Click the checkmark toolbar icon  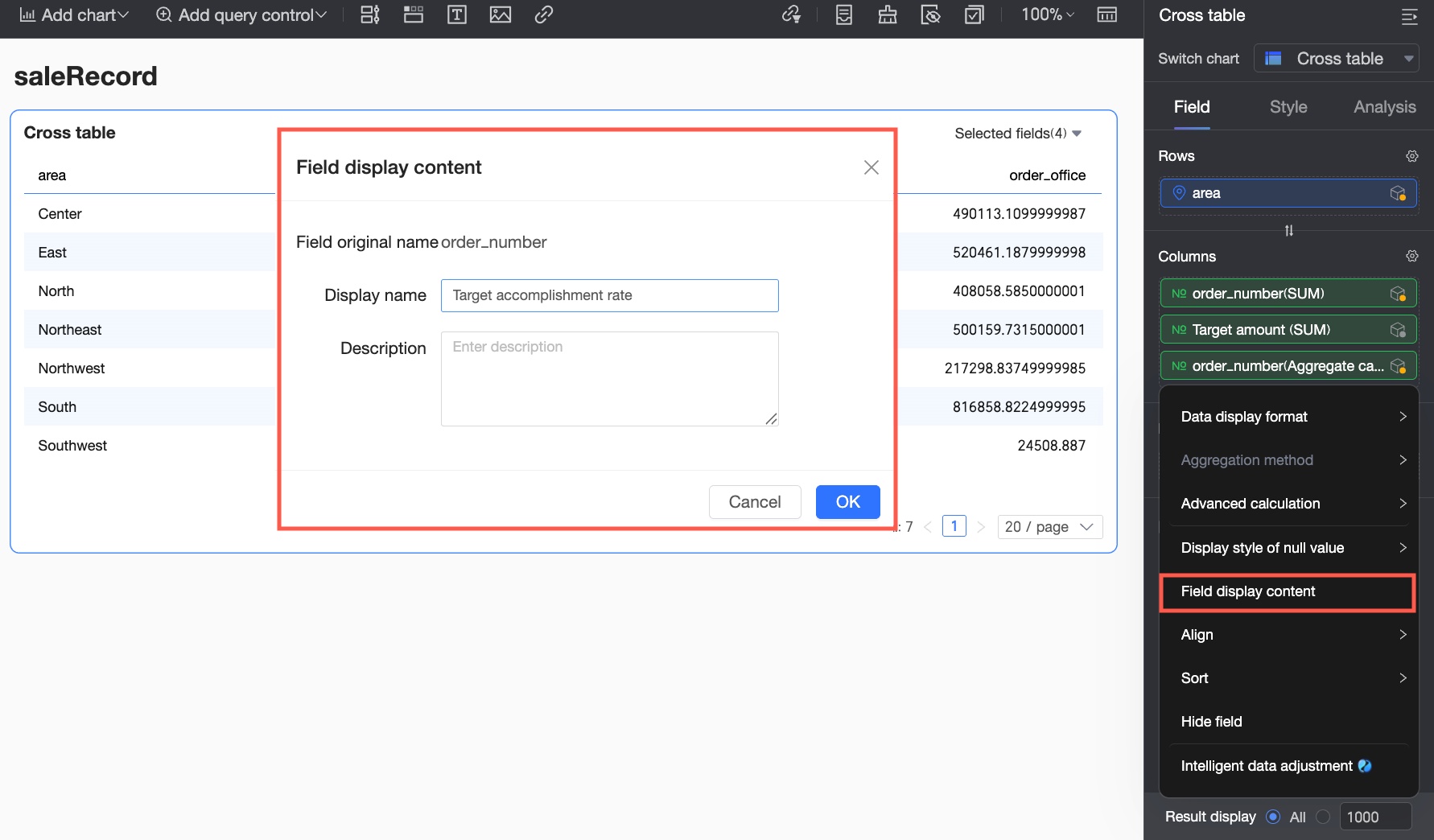coord(975,14)
